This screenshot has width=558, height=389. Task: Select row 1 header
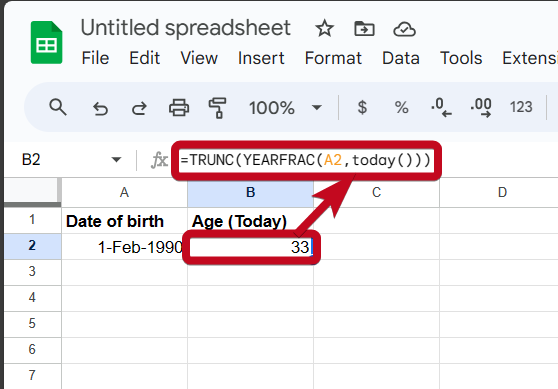[x=32, y=220]
